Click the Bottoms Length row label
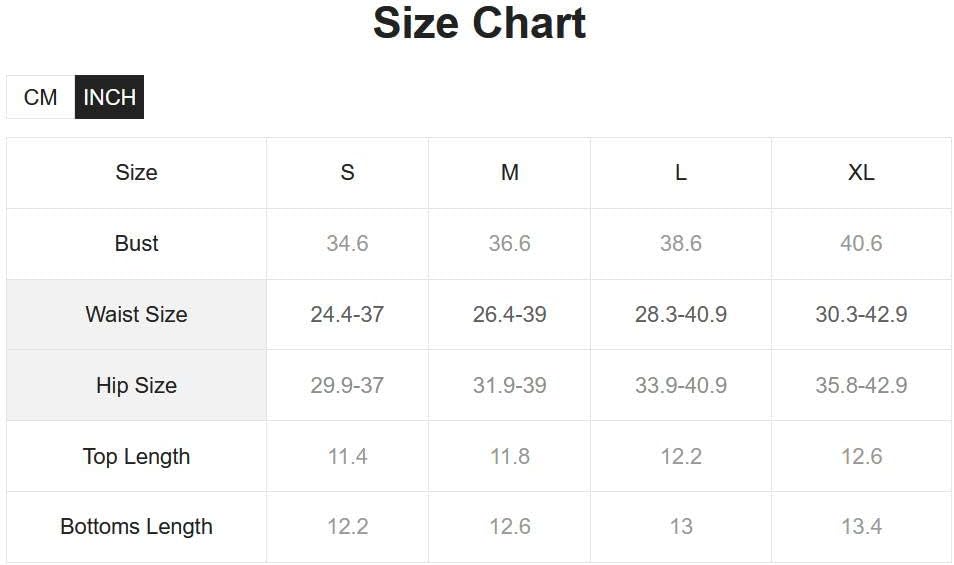 point(137,527)
